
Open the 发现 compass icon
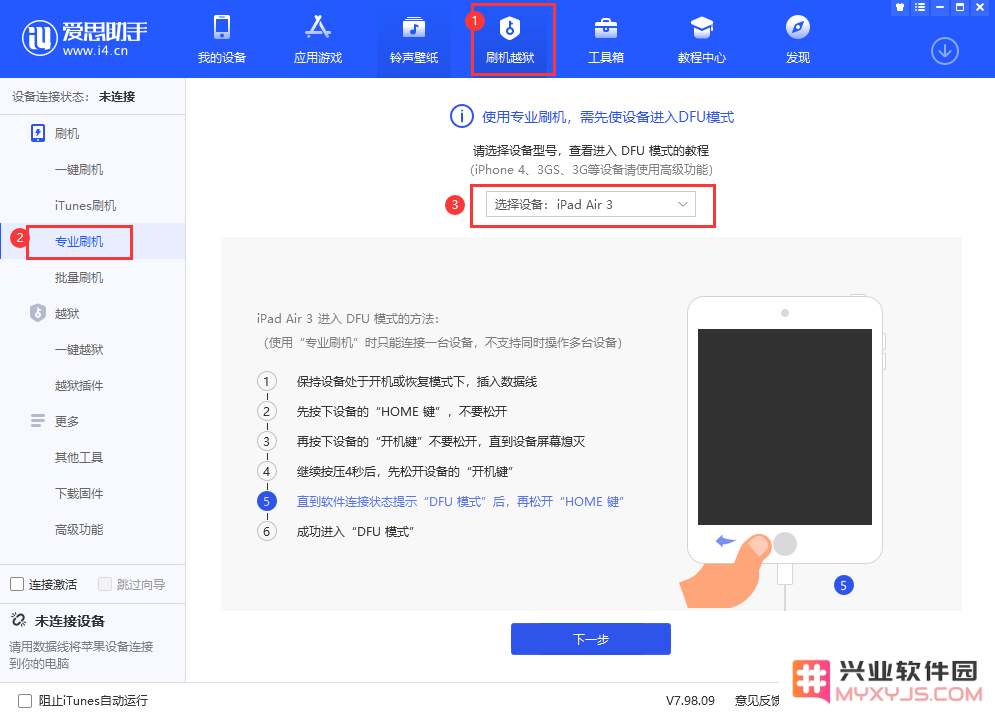pos(798,27)
